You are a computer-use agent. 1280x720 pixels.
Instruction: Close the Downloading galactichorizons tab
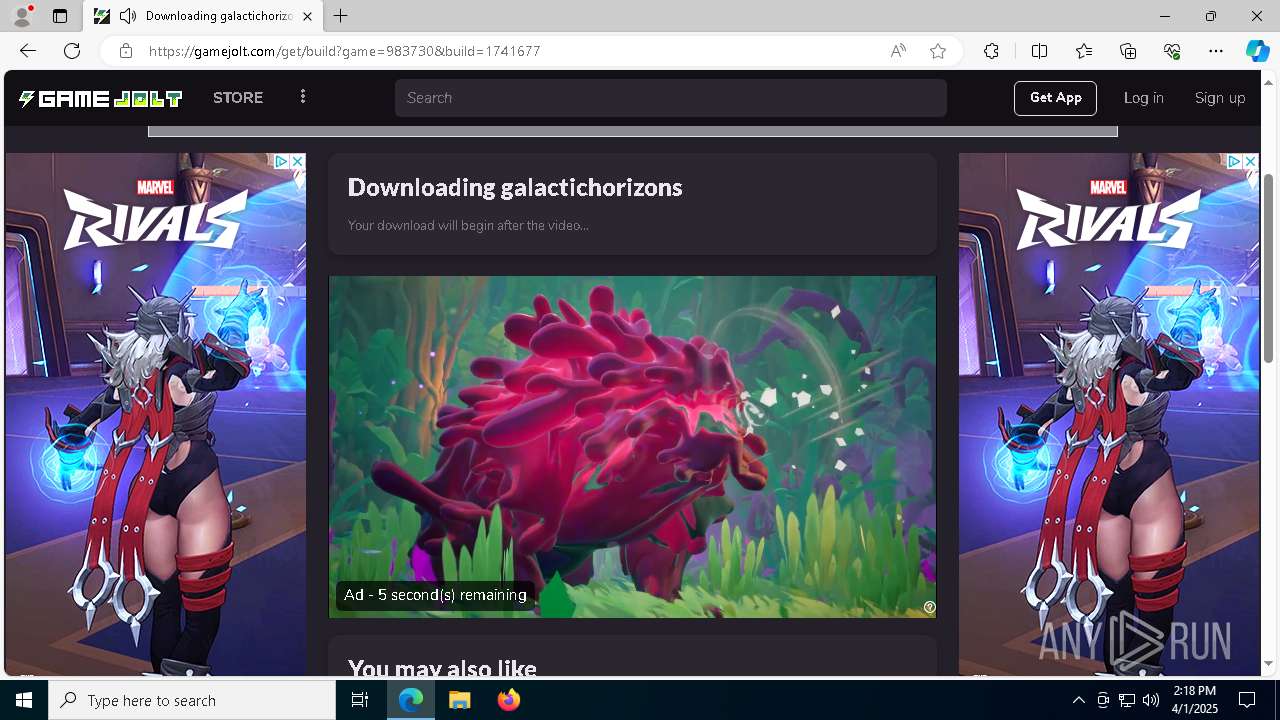307,16
